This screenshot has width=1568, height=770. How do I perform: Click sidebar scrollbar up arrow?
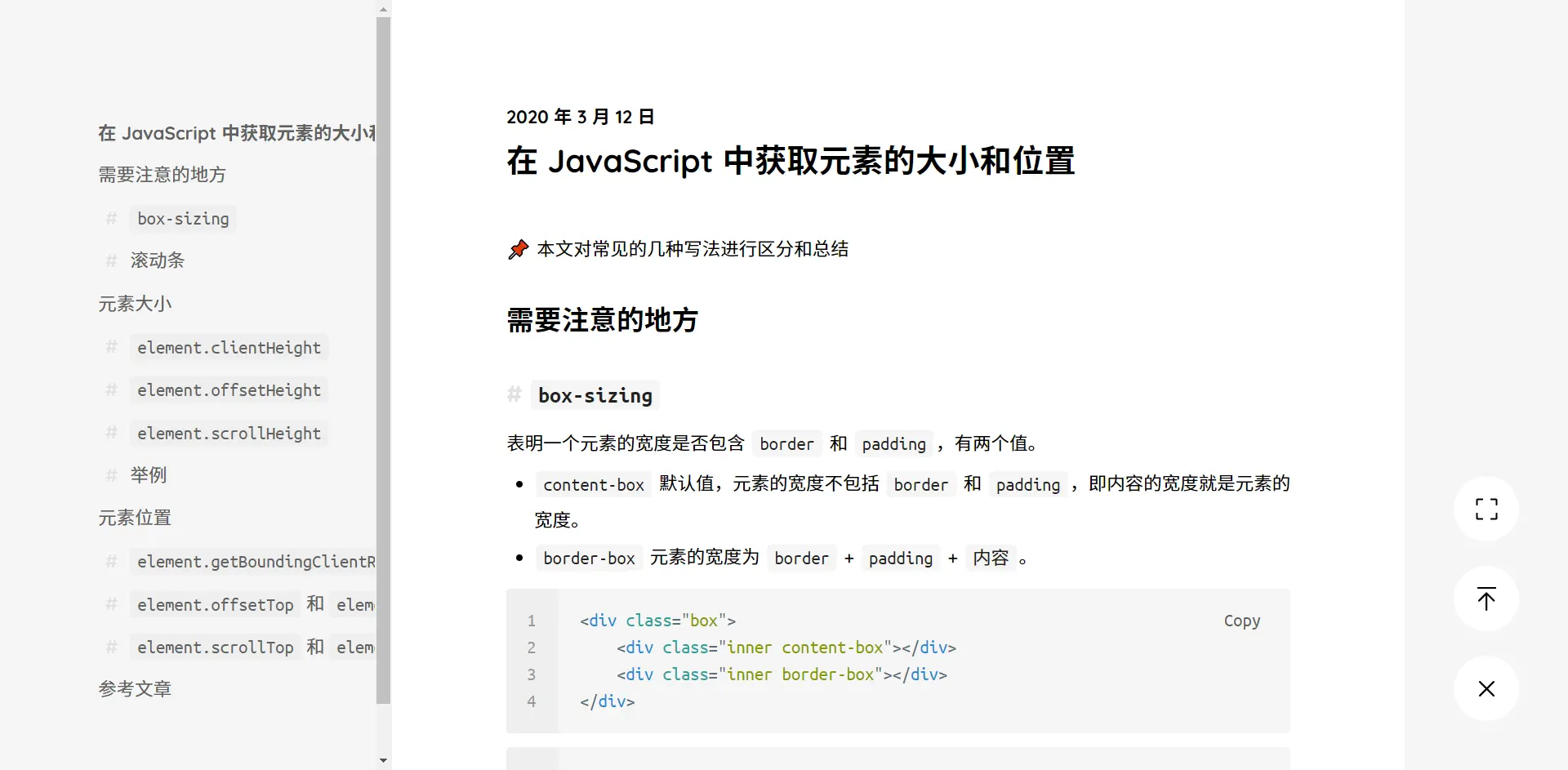click(383, 10)
